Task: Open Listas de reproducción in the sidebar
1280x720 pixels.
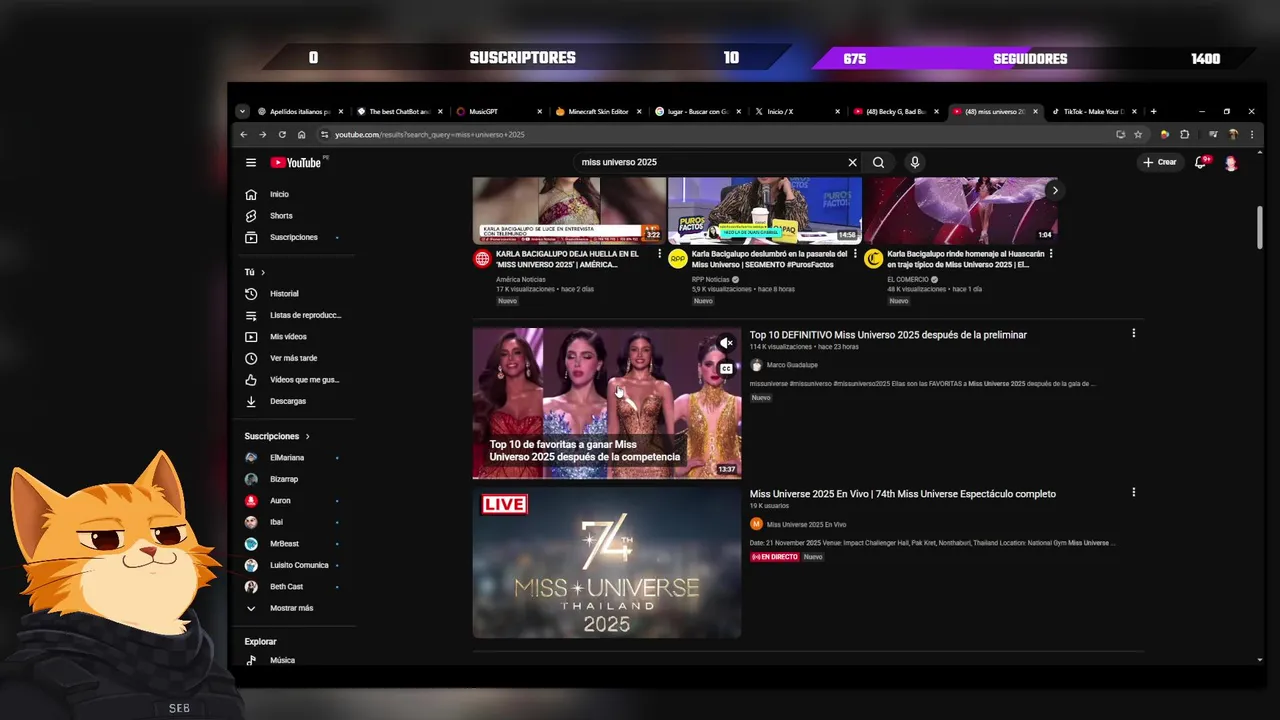Action: 292,315
